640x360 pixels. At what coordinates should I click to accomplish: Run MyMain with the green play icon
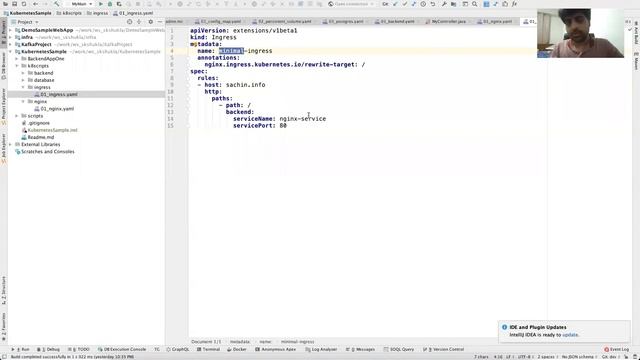coord(101,4)
